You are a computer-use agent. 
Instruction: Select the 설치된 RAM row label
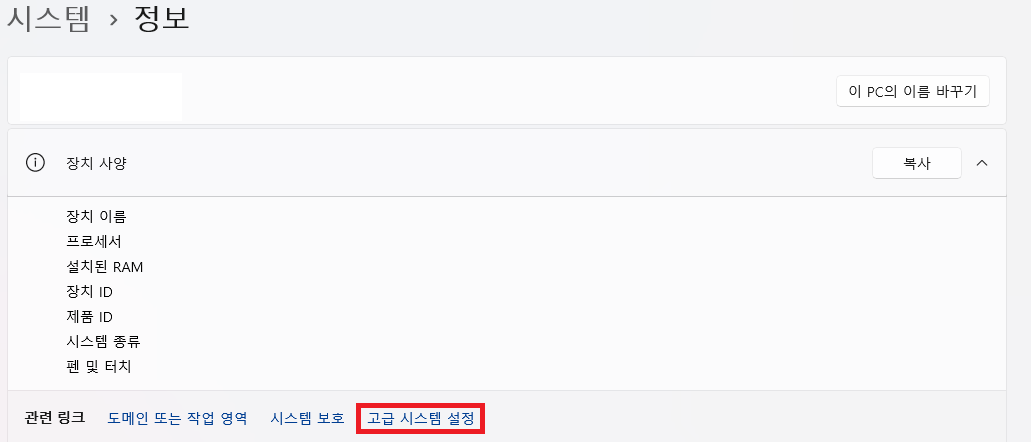(x=105, y=266)
